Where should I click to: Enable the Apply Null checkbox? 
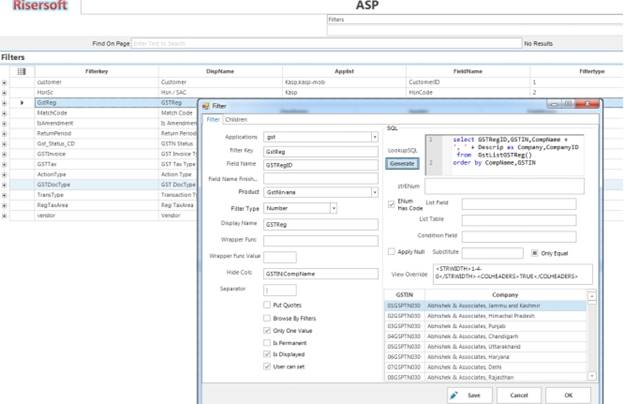391,252
